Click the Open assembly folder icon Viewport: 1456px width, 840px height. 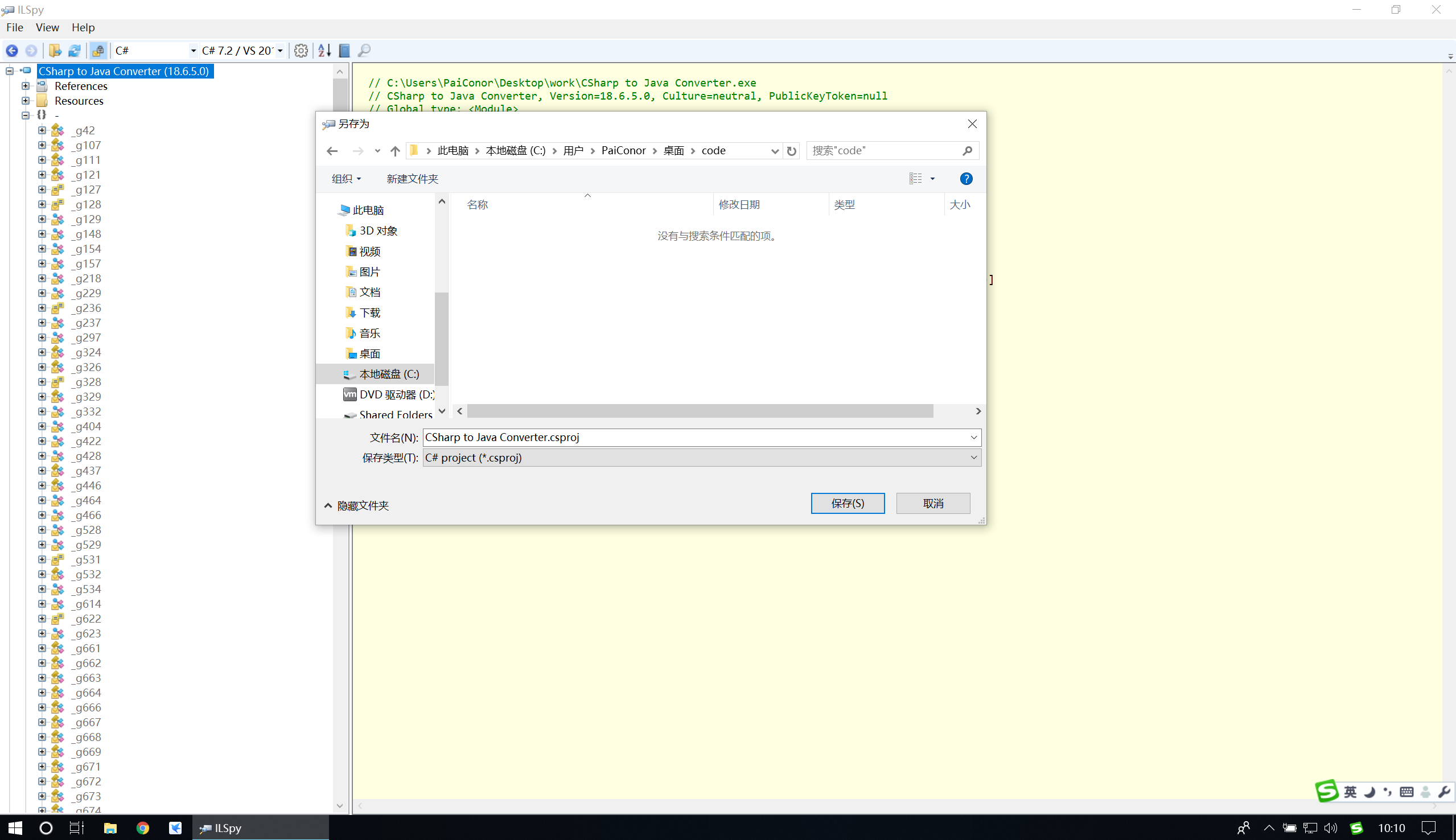point(55,51)
